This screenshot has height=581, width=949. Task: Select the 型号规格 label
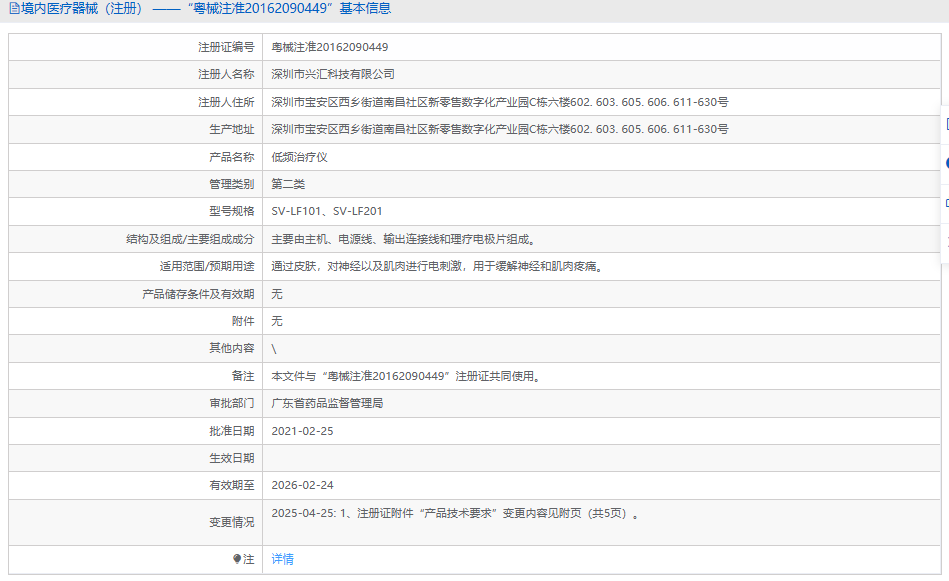pyautogui.click(x=231, y=211)
